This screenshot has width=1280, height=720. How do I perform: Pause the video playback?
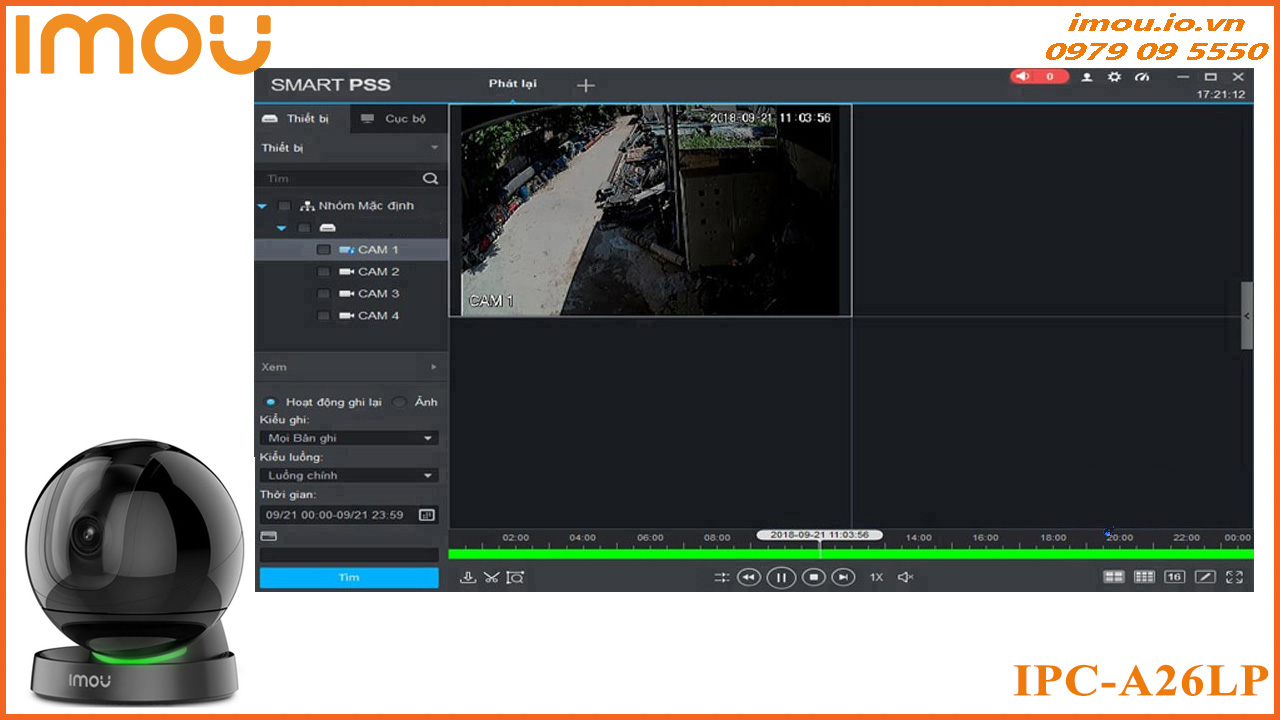(781, 578)
